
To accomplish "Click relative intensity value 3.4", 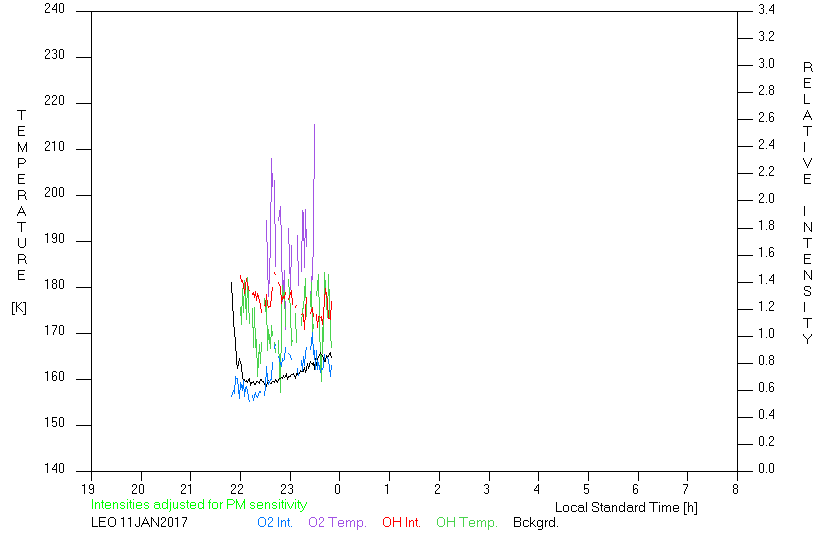I will 766,10.
